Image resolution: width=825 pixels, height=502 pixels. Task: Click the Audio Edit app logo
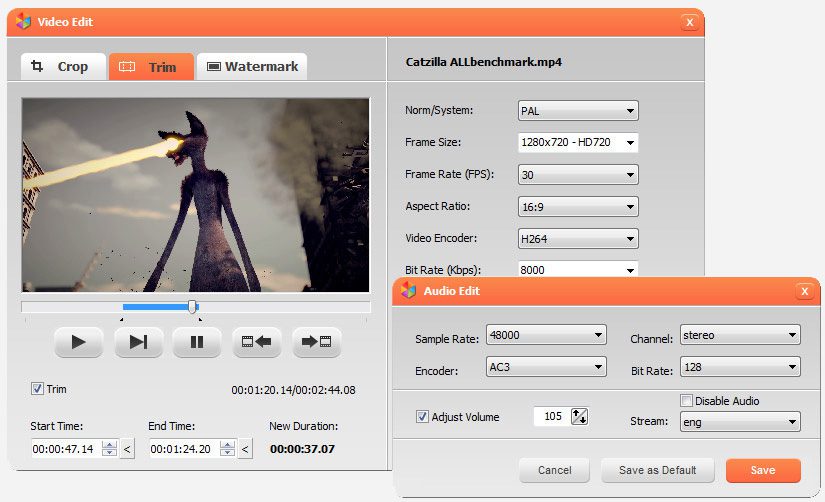pyautogui.click(x=408, y=290)
